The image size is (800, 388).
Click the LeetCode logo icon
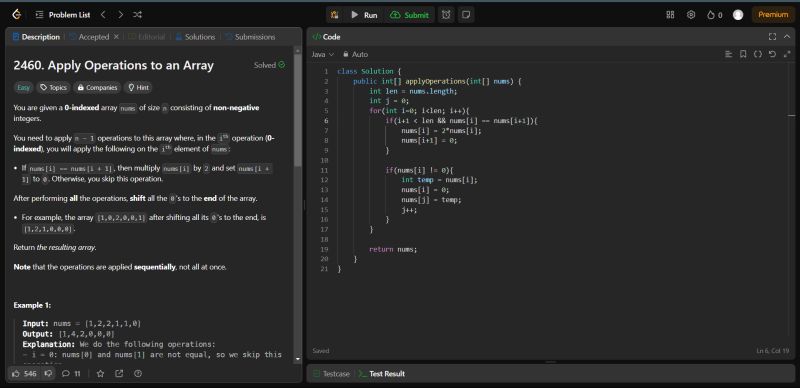(17, 15)
